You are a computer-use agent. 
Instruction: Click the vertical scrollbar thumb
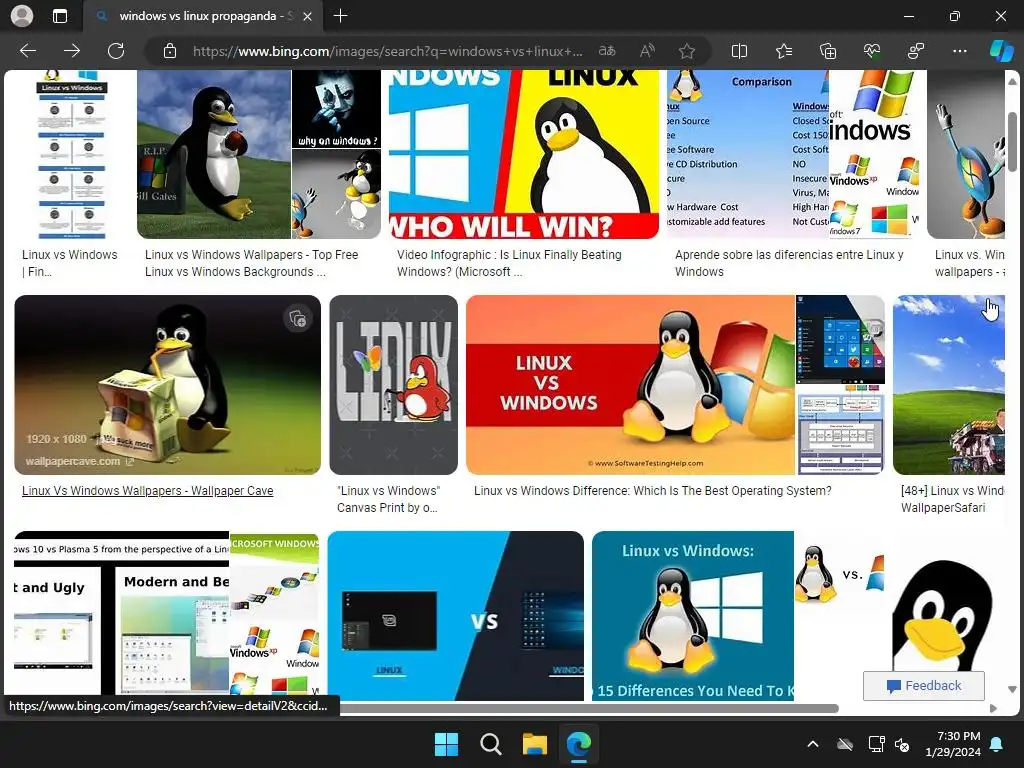coord(1012,141)
